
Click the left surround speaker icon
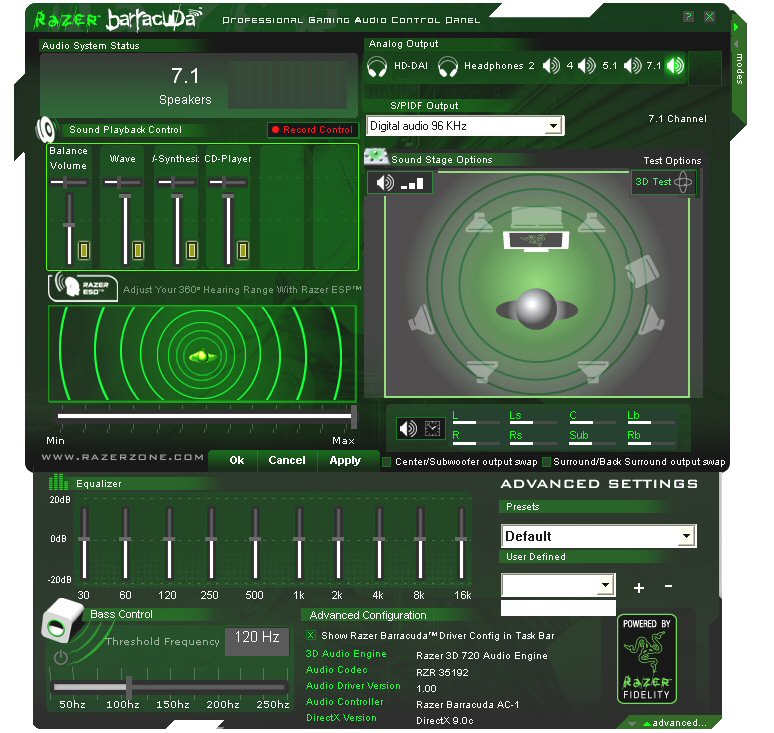click(x=422, y=319)
